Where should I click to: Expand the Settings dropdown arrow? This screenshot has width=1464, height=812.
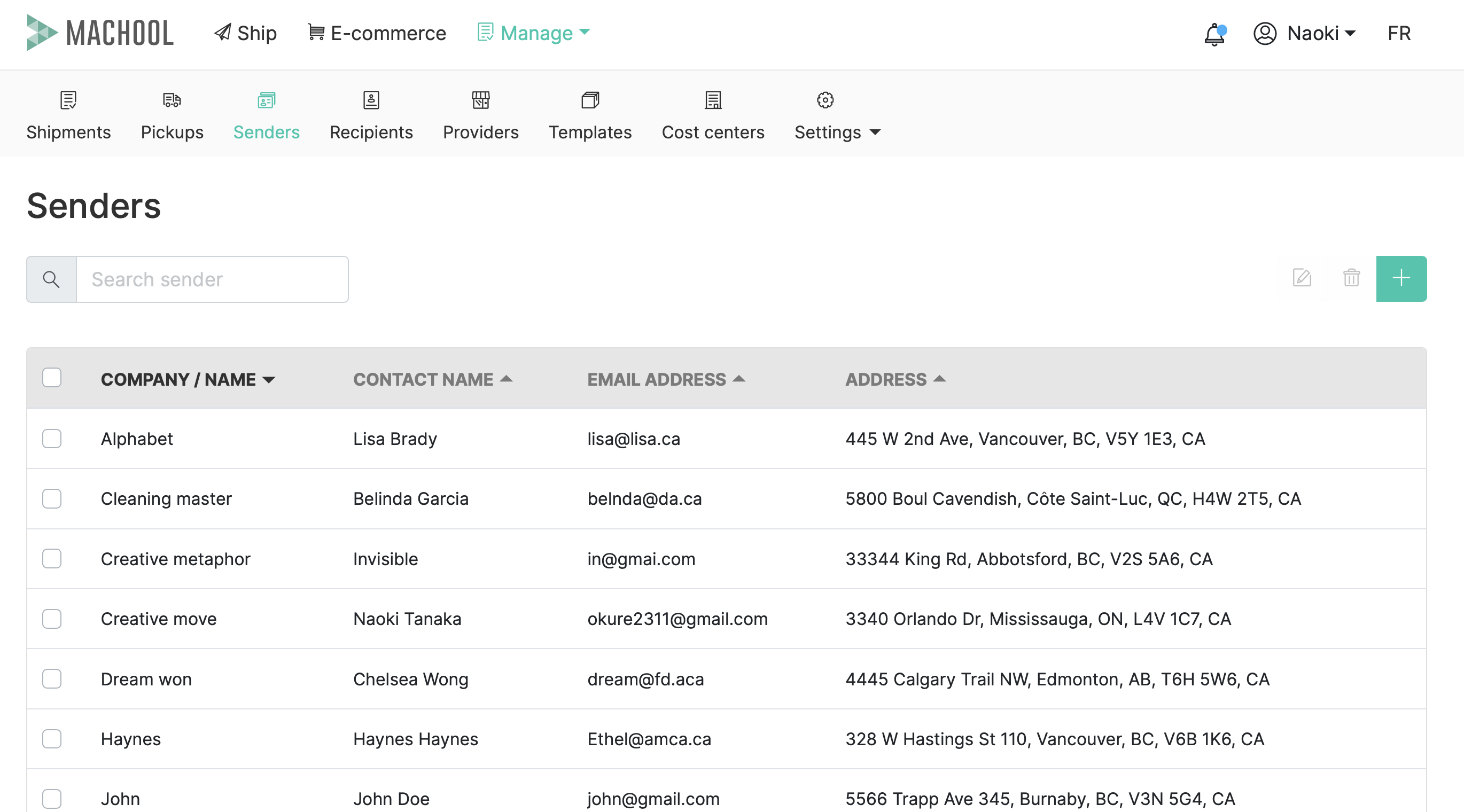[x=875, y=132]
